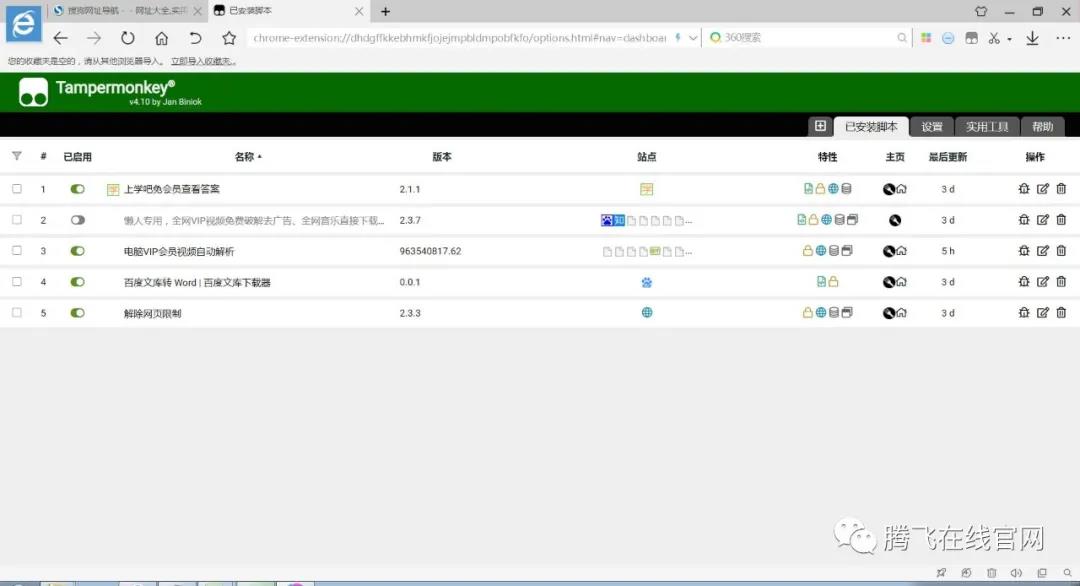
Task: Click the 立即导入收藏夹 link
Action: point(203,61)
